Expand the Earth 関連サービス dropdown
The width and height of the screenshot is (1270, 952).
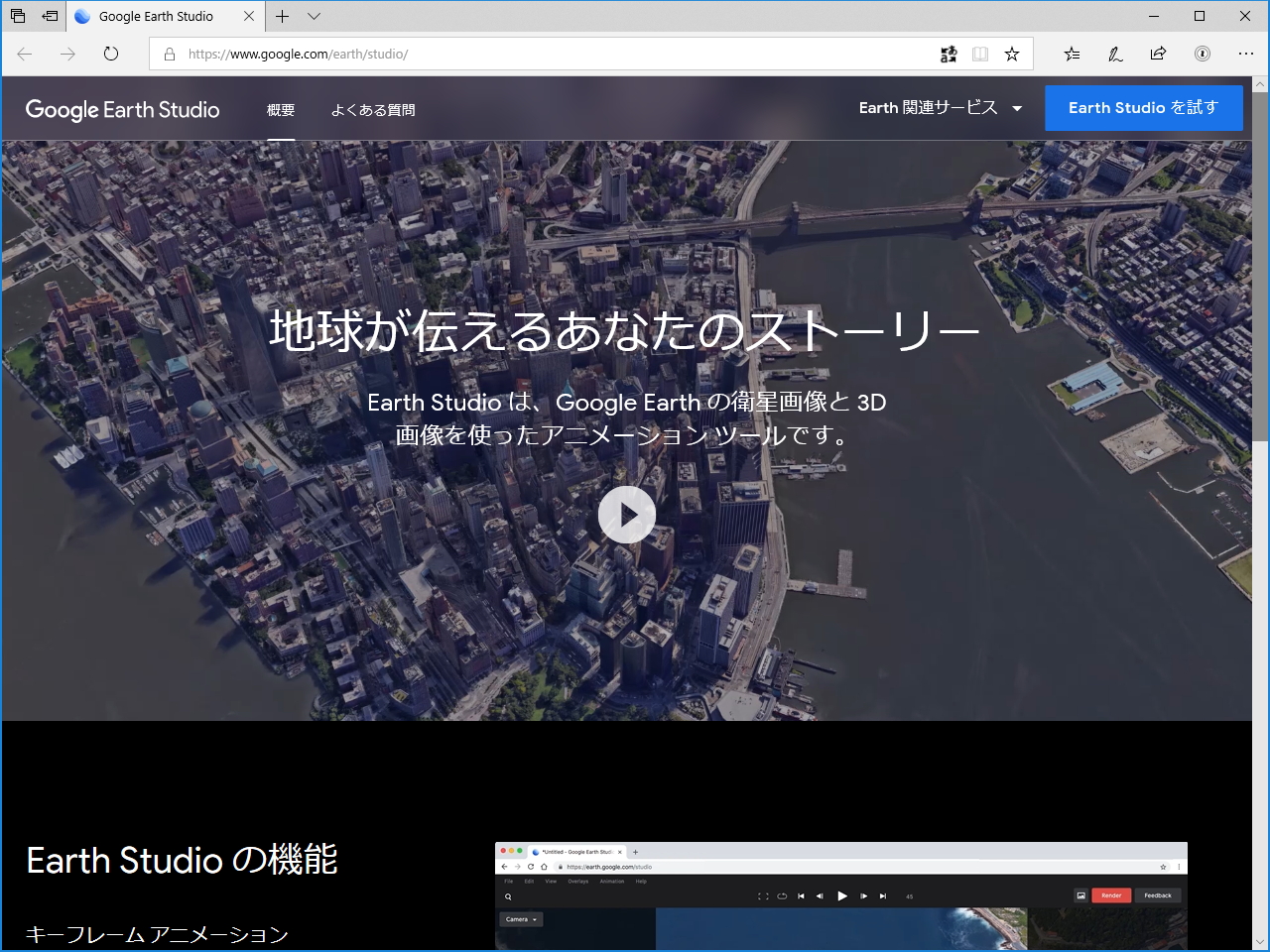tap(939, 108)
